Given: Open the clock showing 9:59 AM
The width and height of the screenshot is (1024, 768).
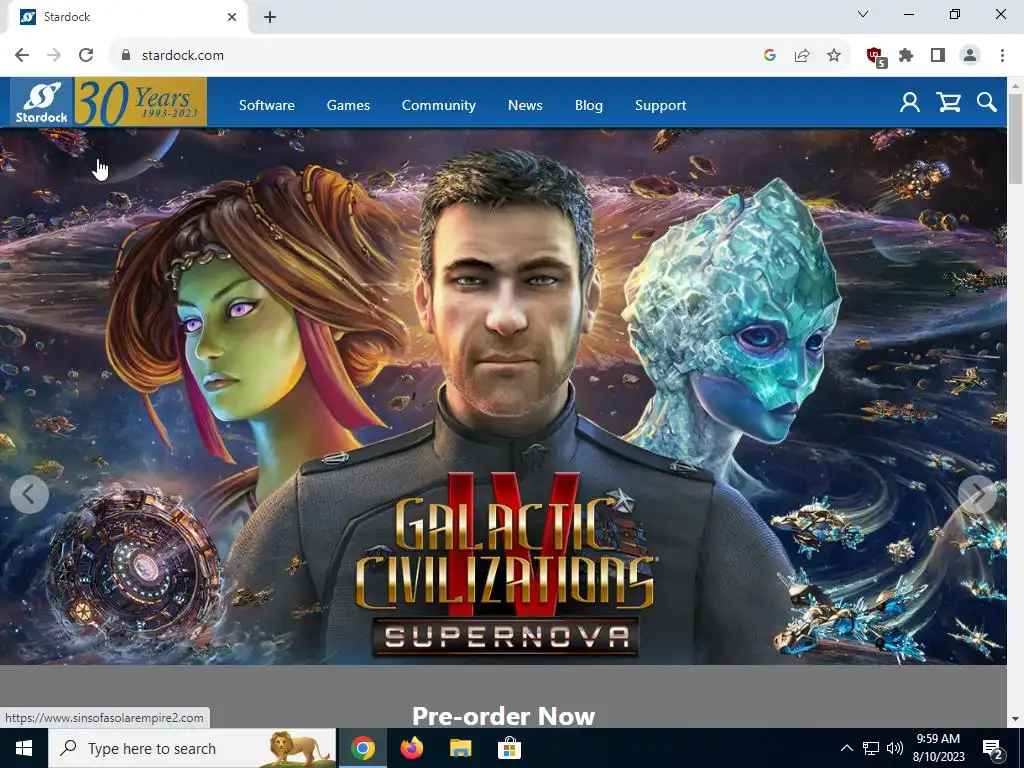Looking at the screenshot, I should pos(938,748).
